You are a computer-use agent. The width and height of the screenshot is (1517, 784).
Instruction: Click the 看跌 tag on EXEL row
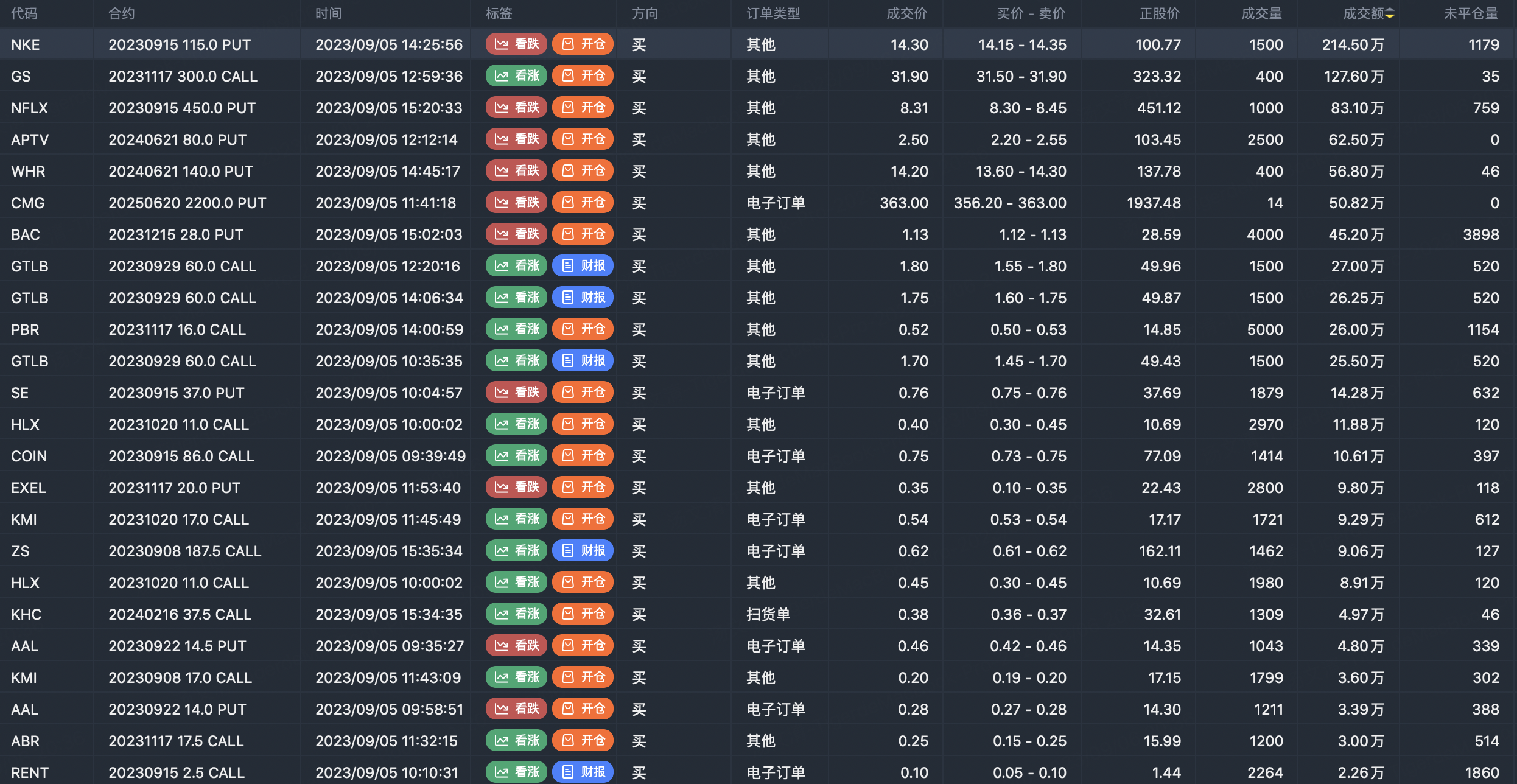coord(516,488)
